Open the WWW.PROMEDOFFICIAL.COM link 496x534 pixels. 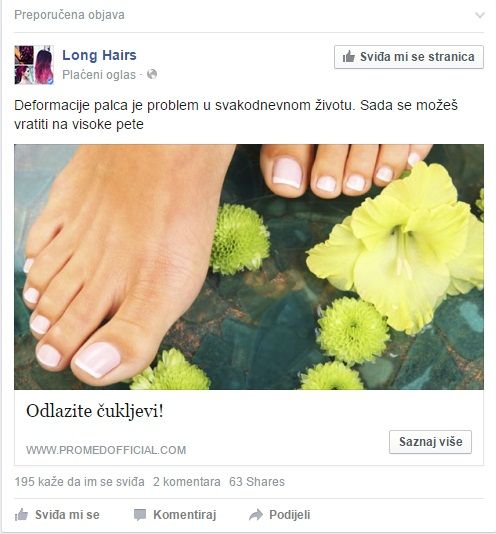click(x=106, y=450)
